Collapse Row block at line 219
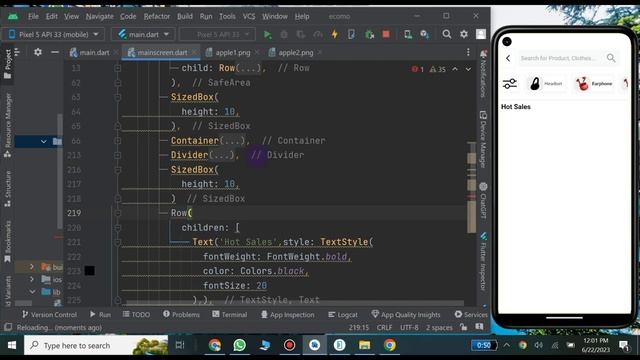640x360 pixels. point(118,213)
